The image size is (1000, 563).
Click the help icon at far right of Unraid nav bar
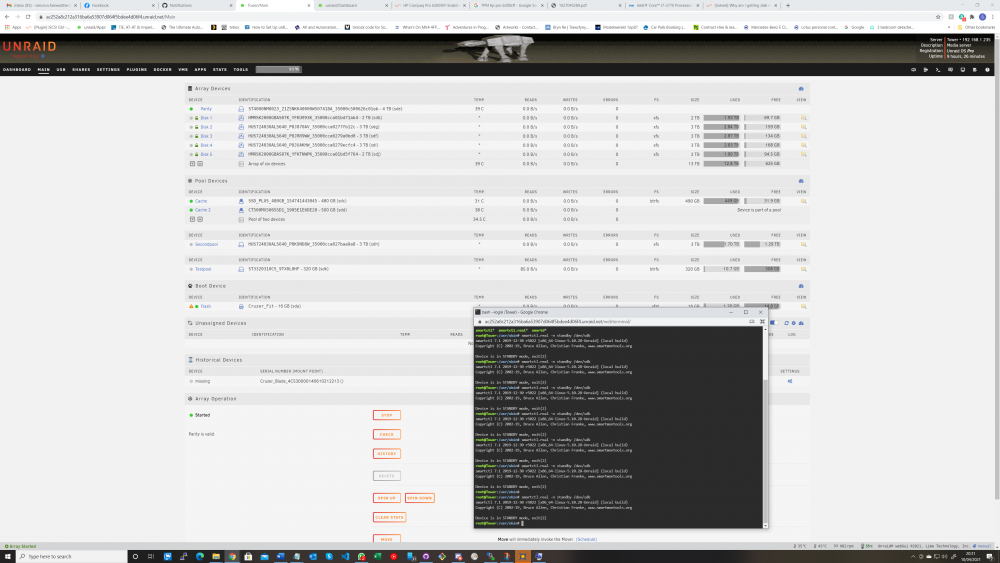987,69
